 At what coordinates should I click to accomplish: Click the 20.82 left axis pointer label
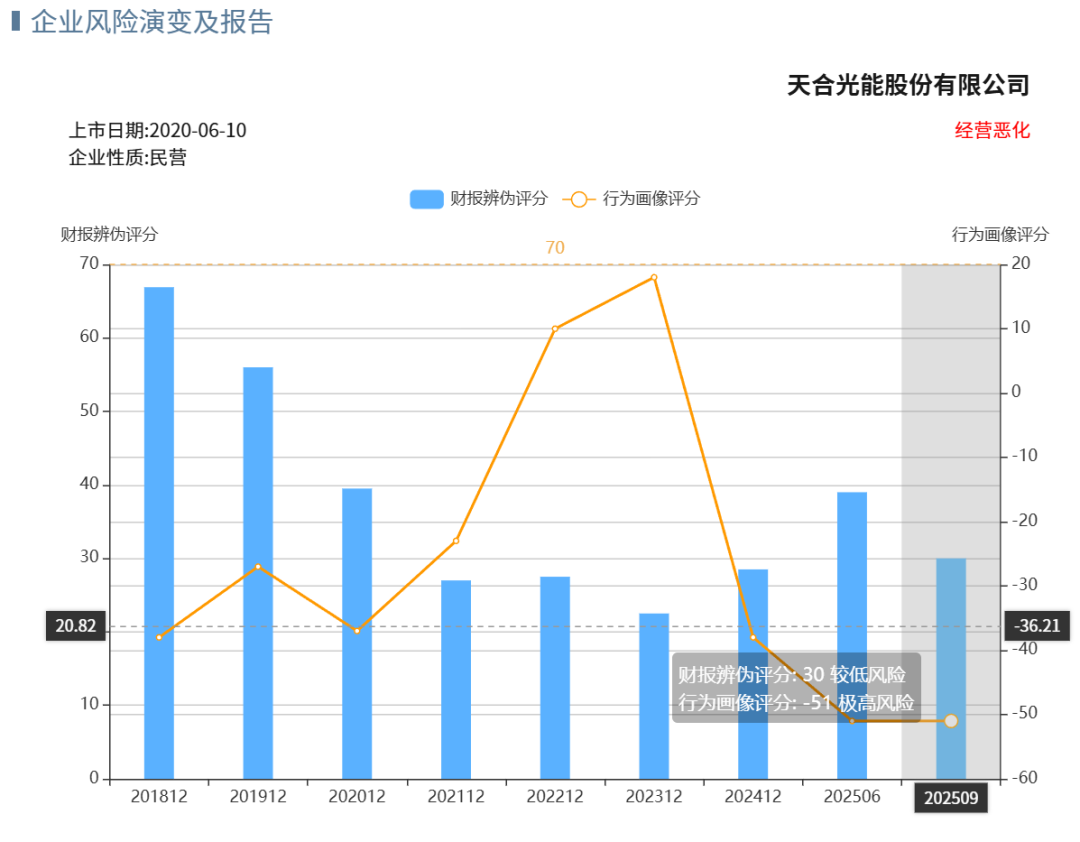tap(76, 626)
